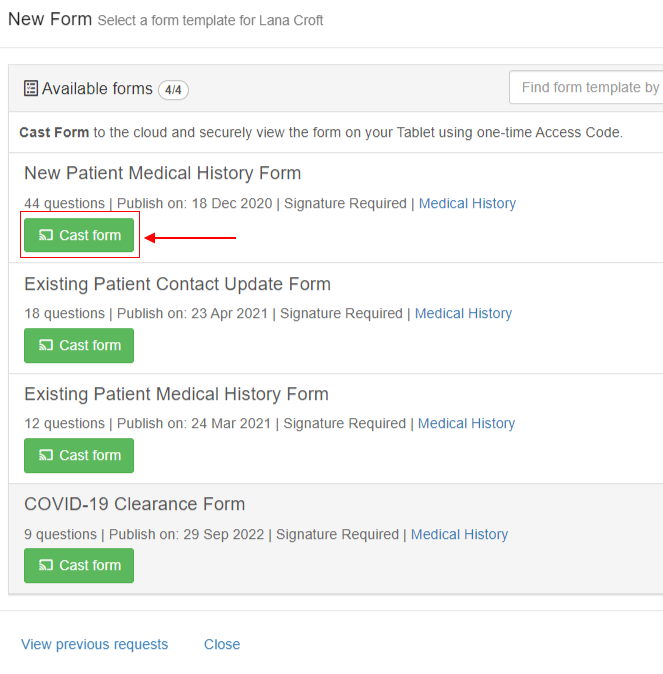This screenshot has height=674, width=663.
Task: Open Medical History link under New Patient form
Action: point(467,203)
